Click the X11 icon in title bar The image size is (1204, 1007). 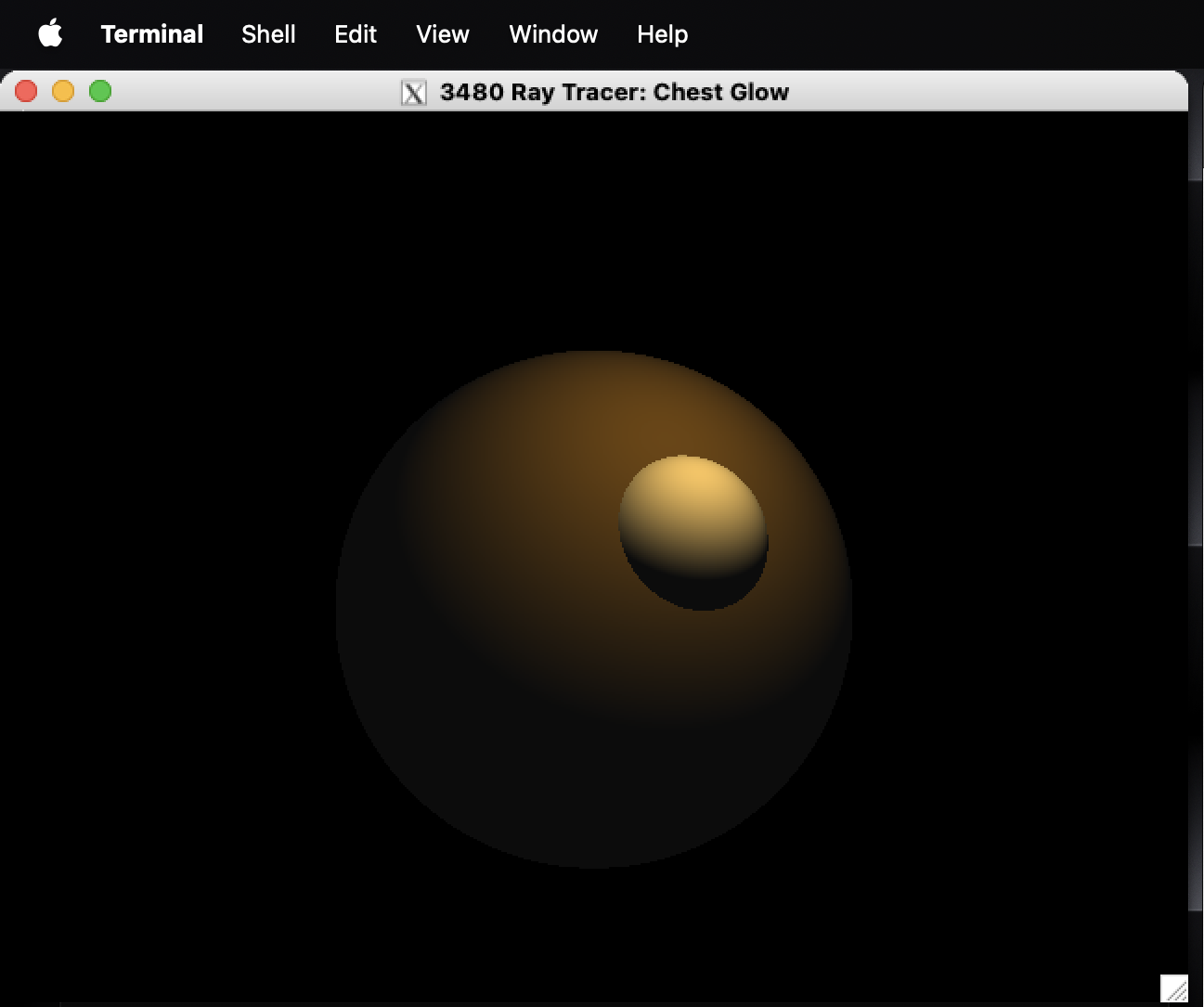[413, 93]
